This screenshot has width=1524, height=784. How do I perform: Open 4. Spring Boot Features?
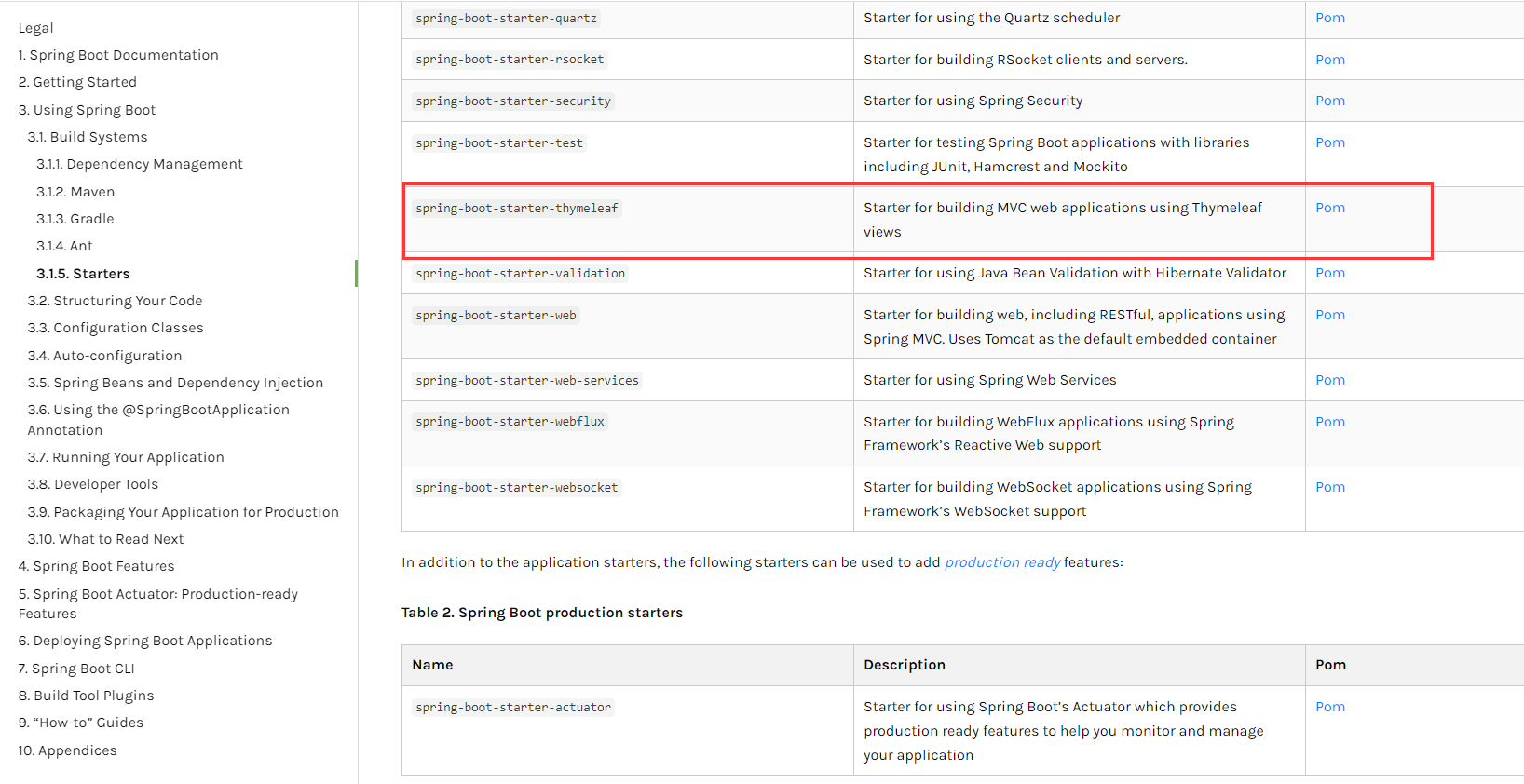(96, 566)
